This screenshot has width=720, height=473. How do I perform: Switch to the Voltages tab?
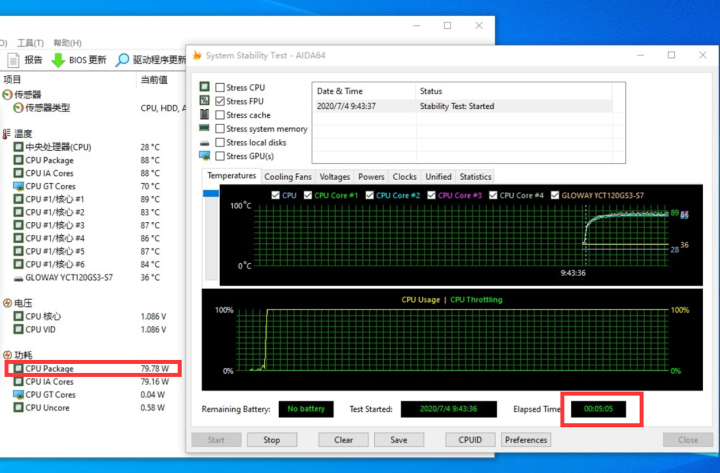pos(335,177)
